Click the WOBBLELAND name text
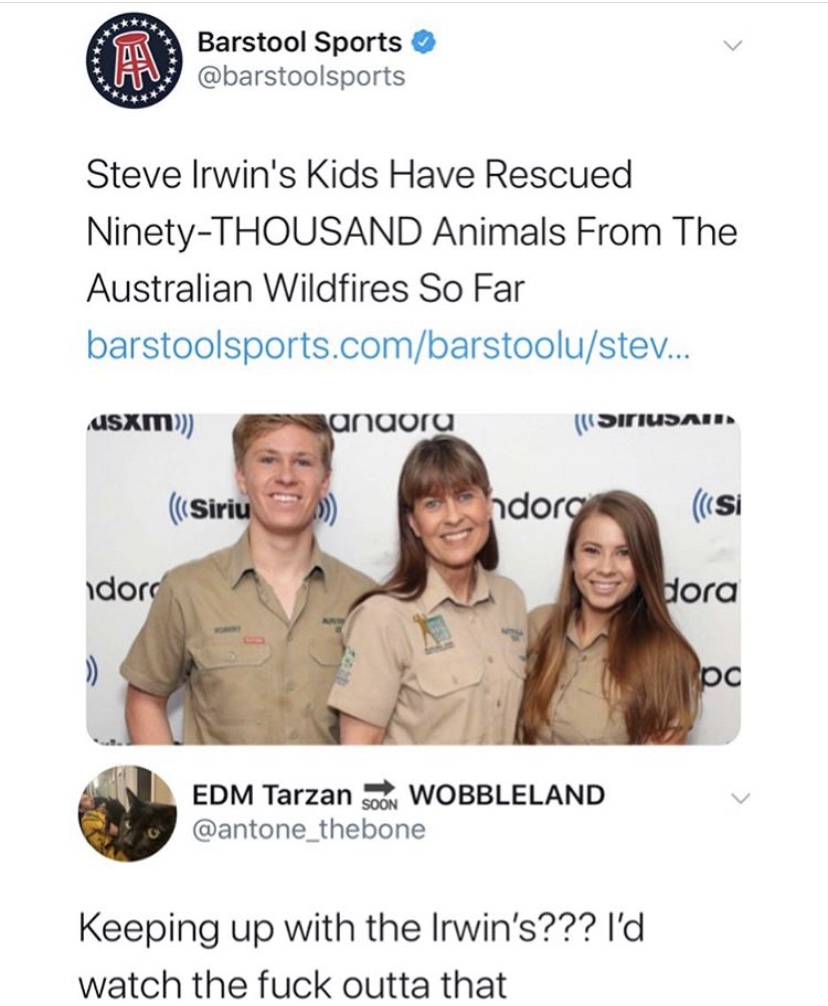This screenshot has height=1006, width=828. [x=507, y=795]
